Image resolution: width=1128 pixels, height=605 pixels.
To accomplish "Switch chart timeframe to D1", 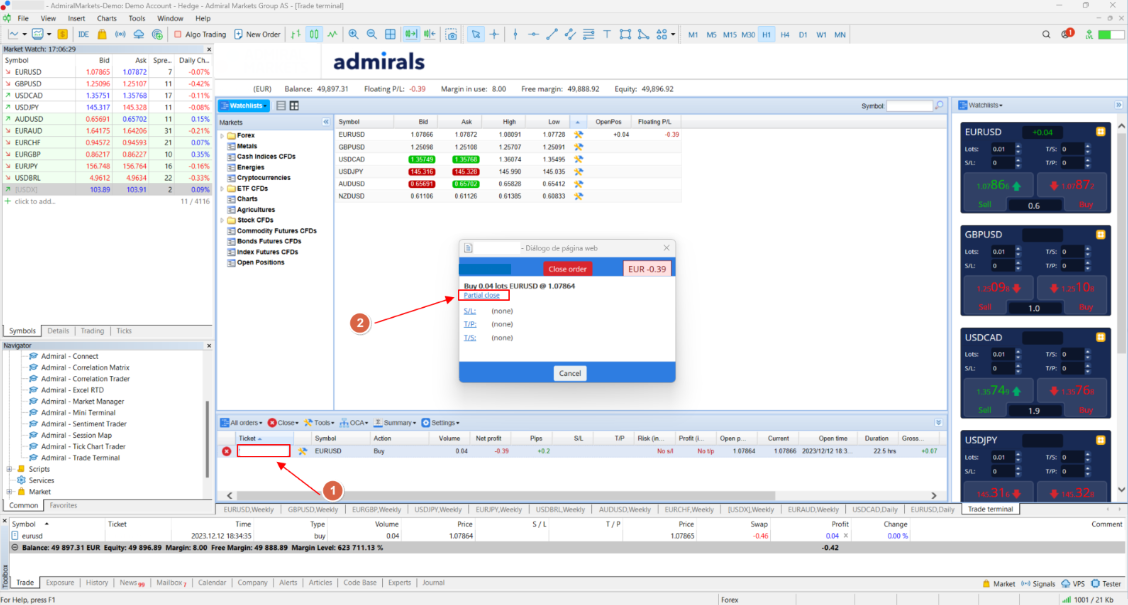I will click(x=803, y=35).
